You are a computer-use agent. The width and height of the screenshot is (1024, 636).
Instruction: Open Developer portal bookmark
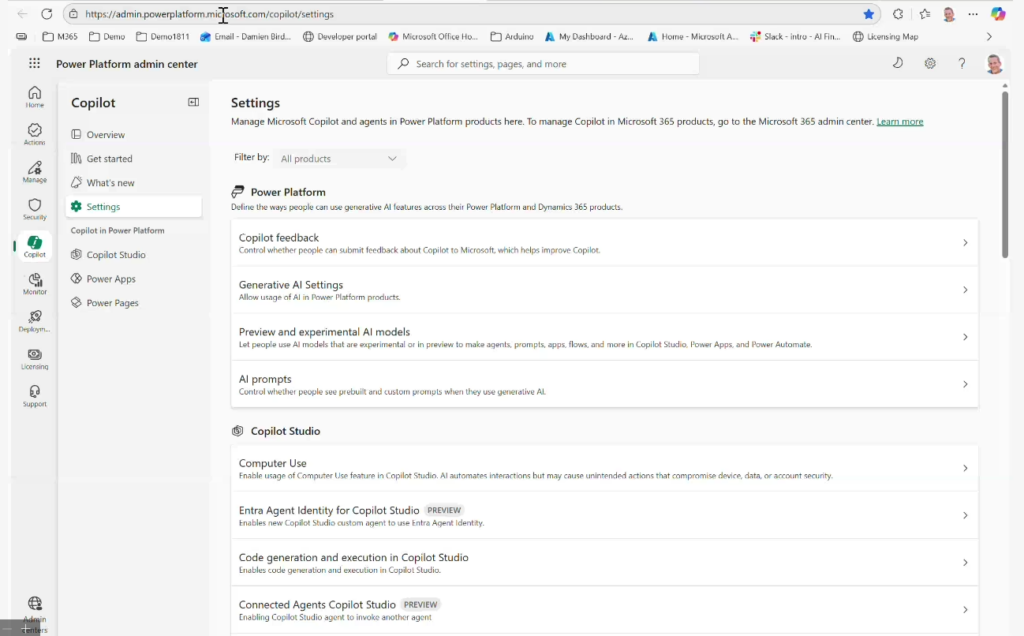coord(340,37)
